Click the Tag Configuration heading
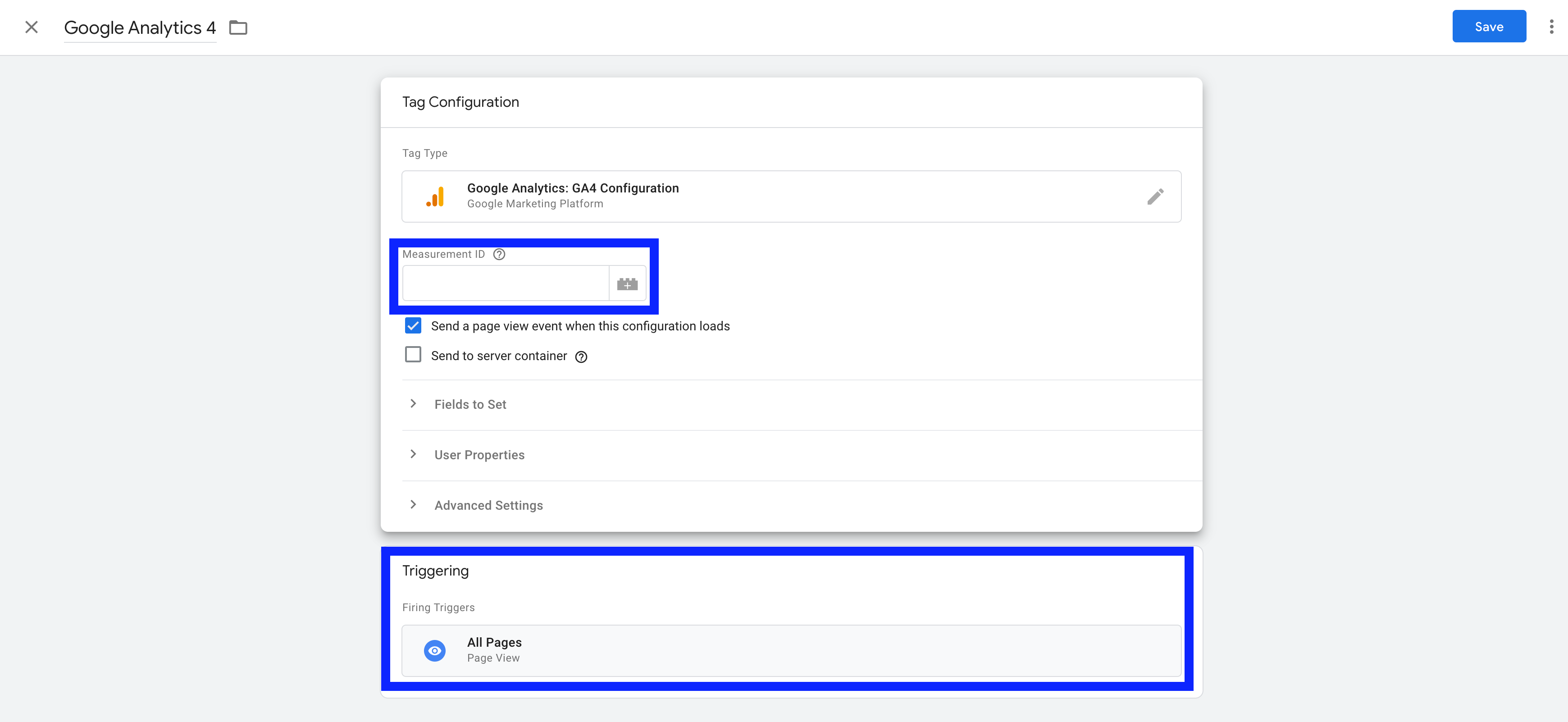This screenshot has height=722, width=1568. (461, 102)
